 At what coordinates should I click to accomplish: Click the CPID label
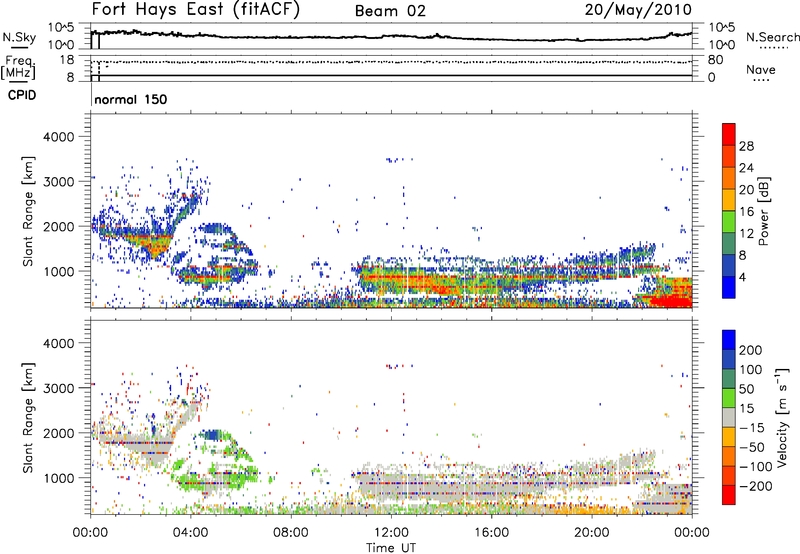click(x=22, y=95)
